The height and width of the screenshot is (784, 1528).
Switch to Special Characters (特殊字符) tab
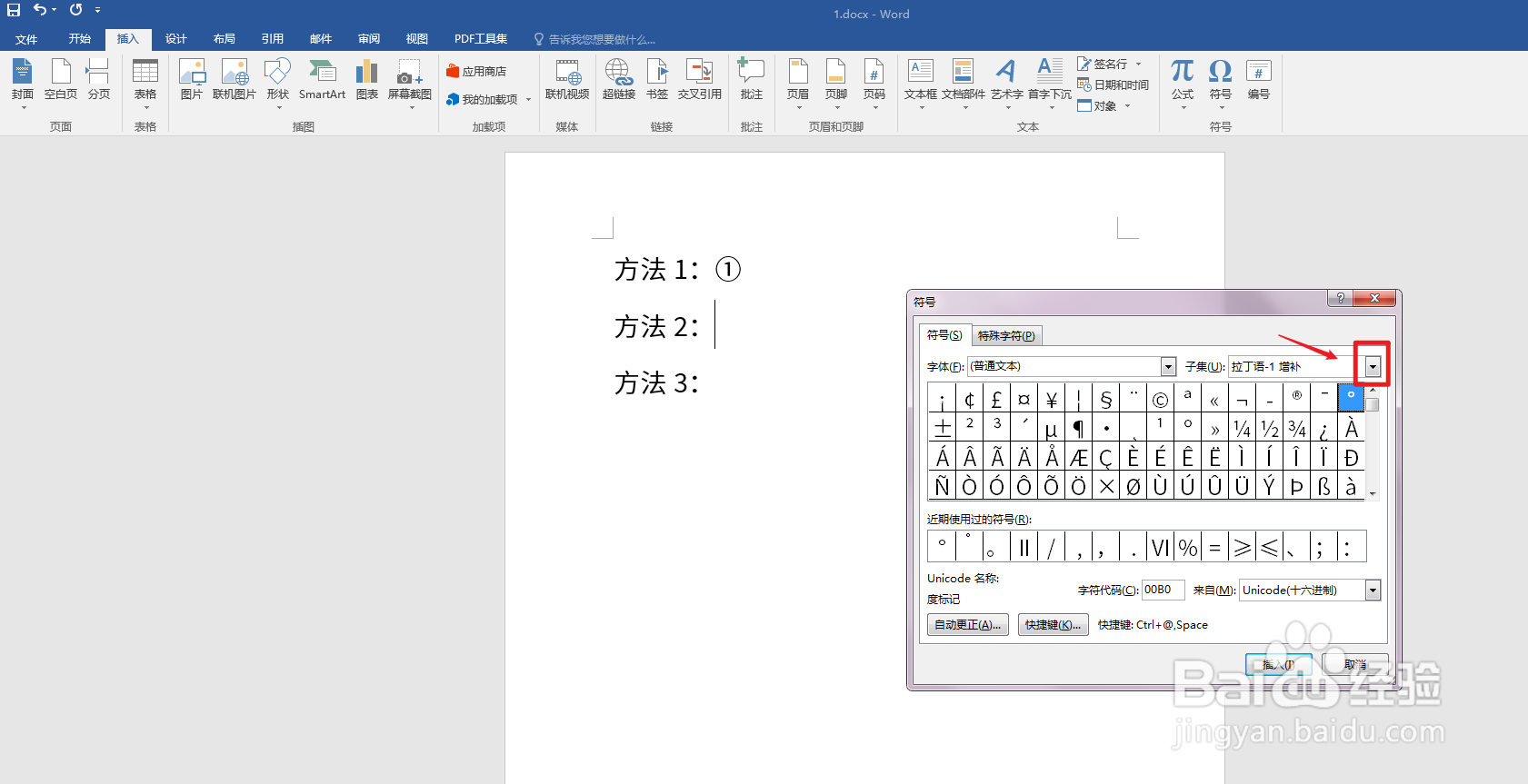point(1006,336)
